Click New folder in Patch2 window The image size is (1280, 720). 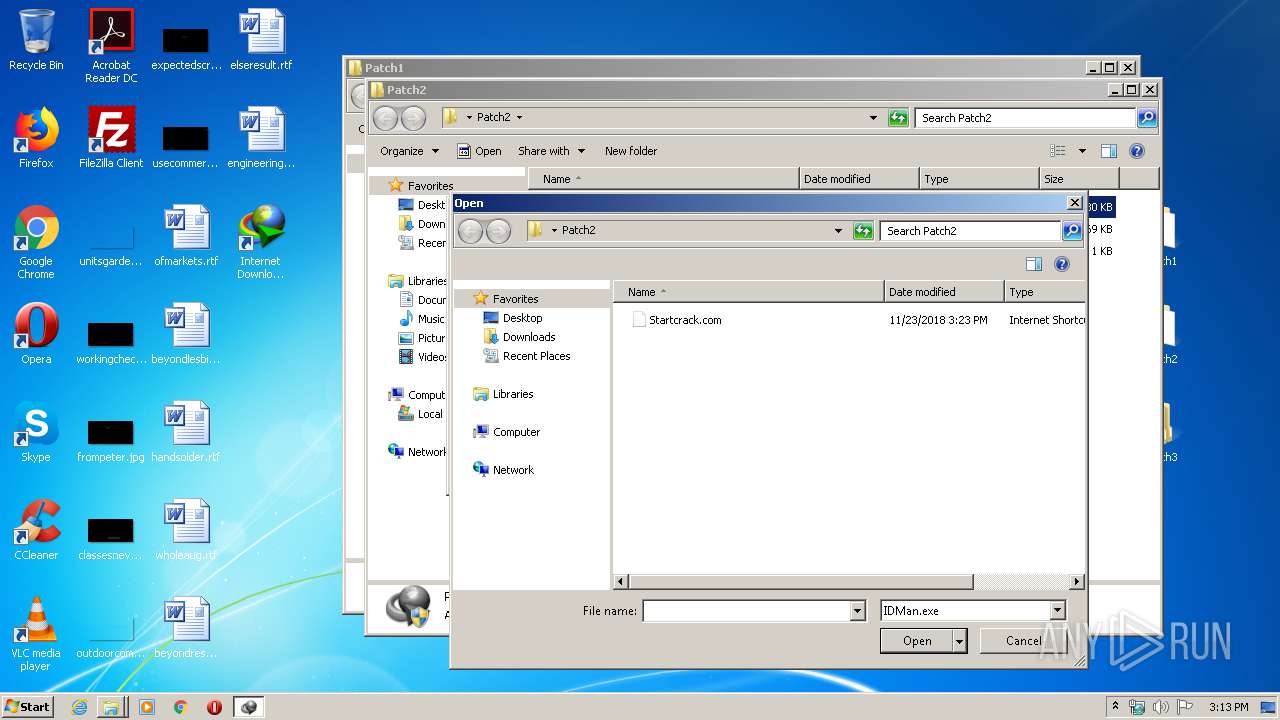(x=631, y=151)
